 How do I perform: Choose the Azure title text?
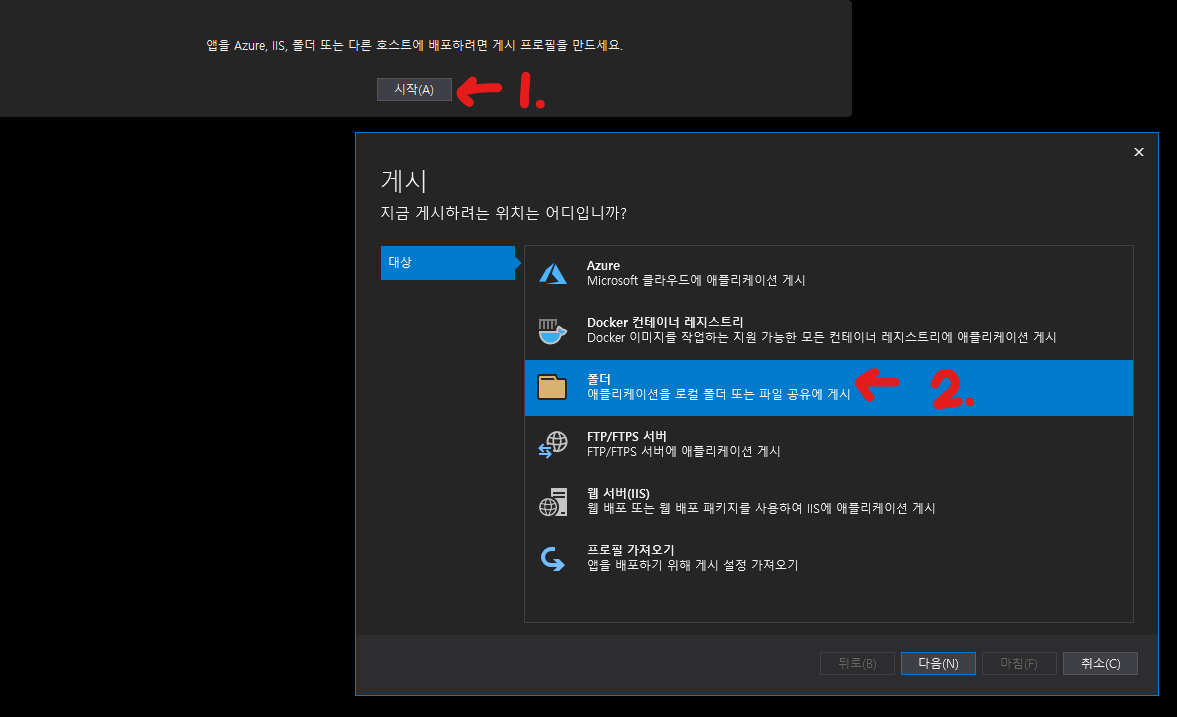(603, 266)
